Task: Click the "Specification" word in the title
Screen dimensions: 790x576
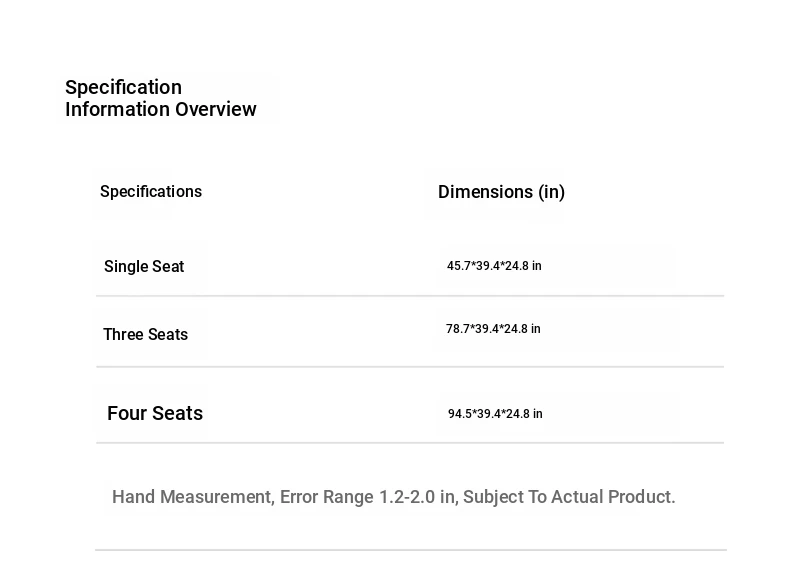Action: click(x=123, y=88)
